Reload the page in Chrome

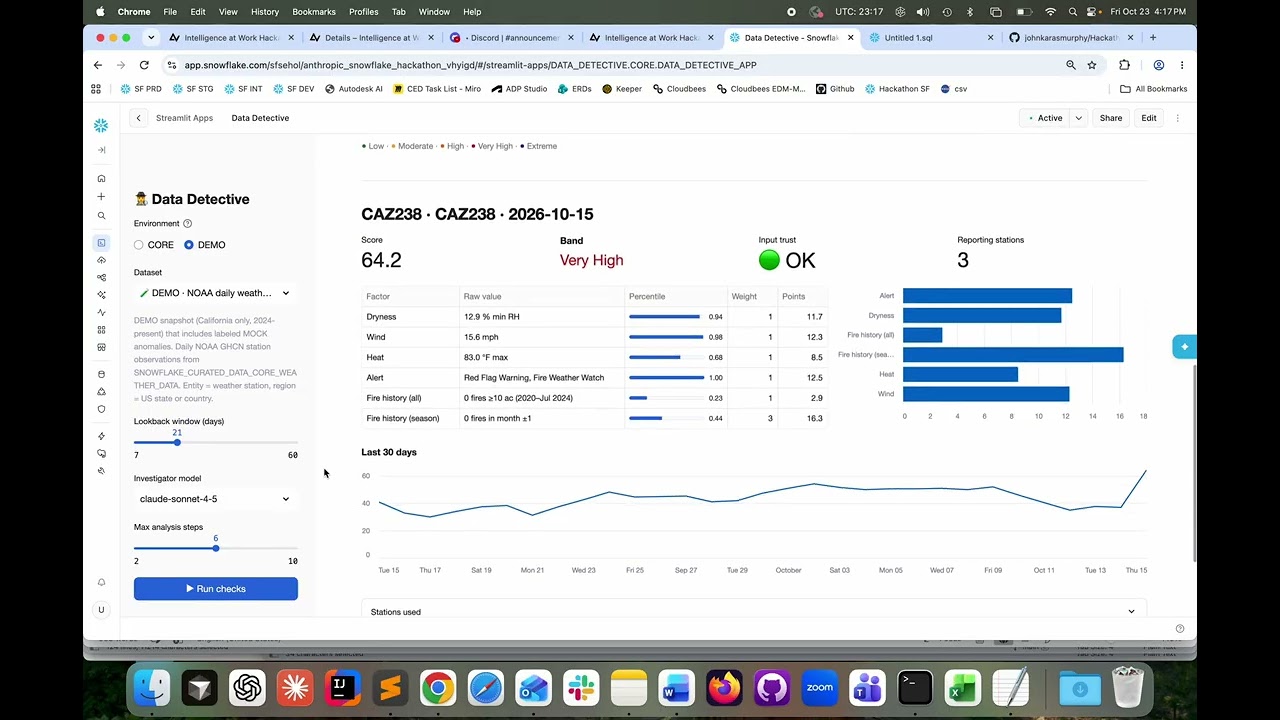coord(144,65)
